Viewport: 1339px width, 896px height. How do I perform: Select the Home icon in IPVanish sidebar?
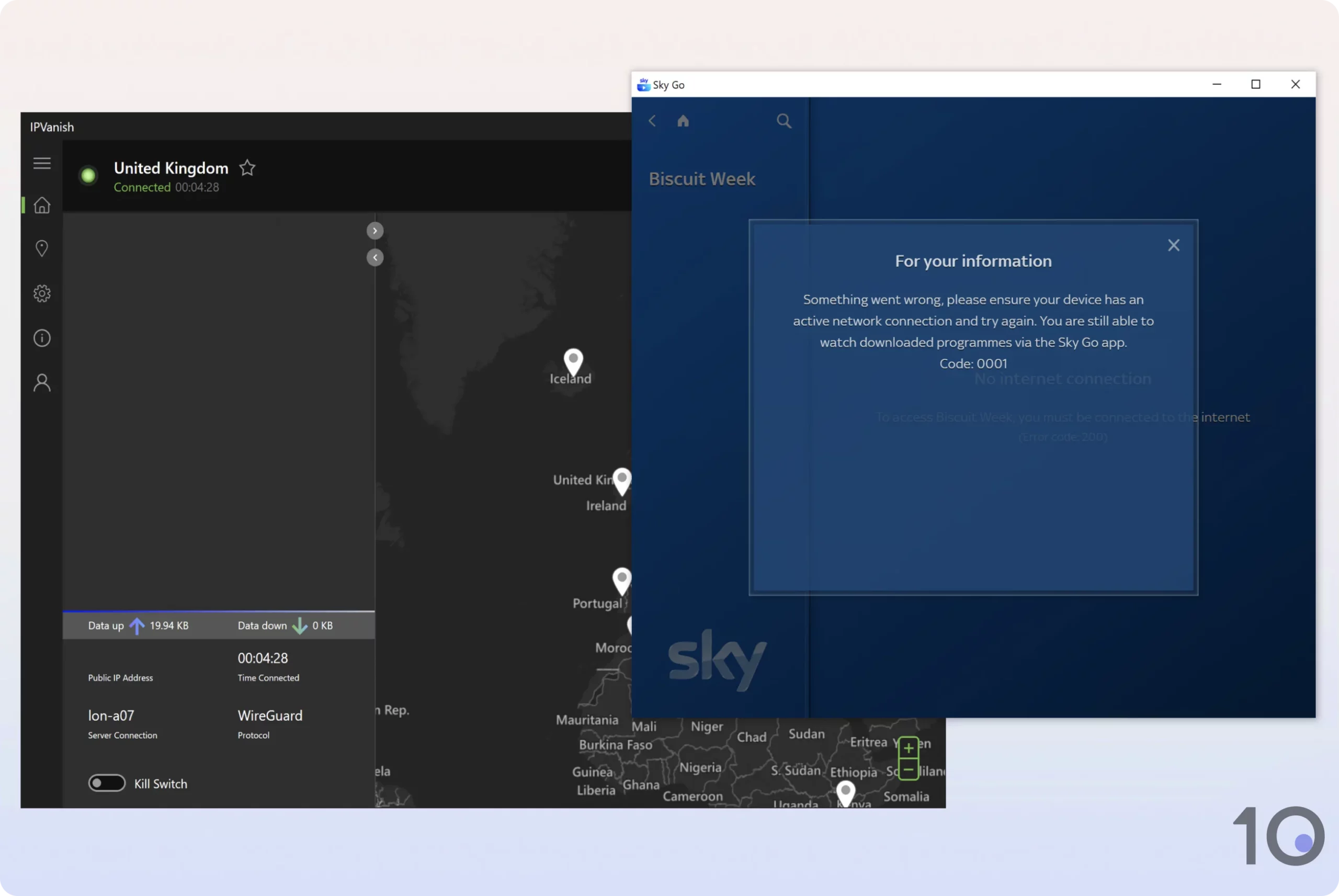pyautogui.click(x=42, y=205)
